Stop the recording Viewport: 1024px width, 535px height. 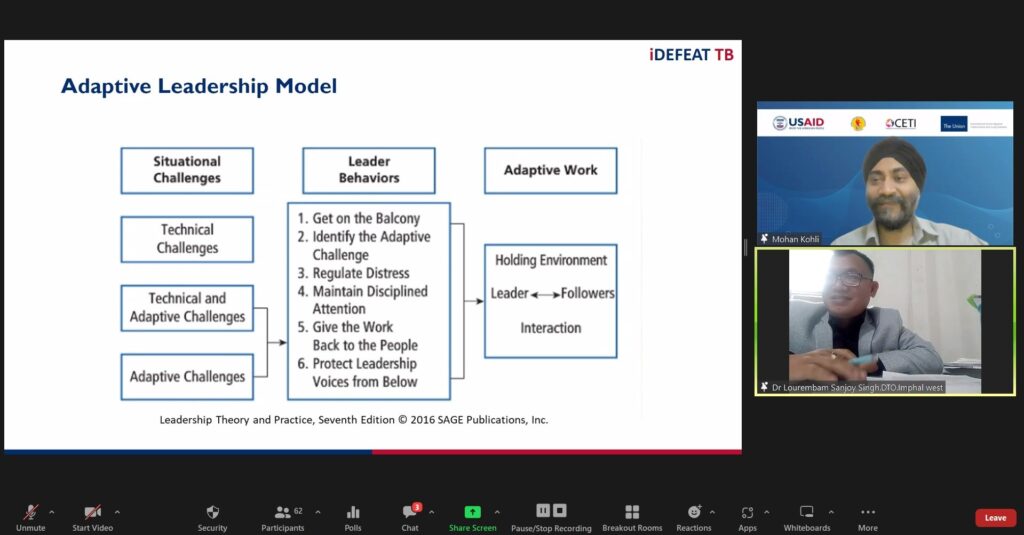(x=560, y=510)
